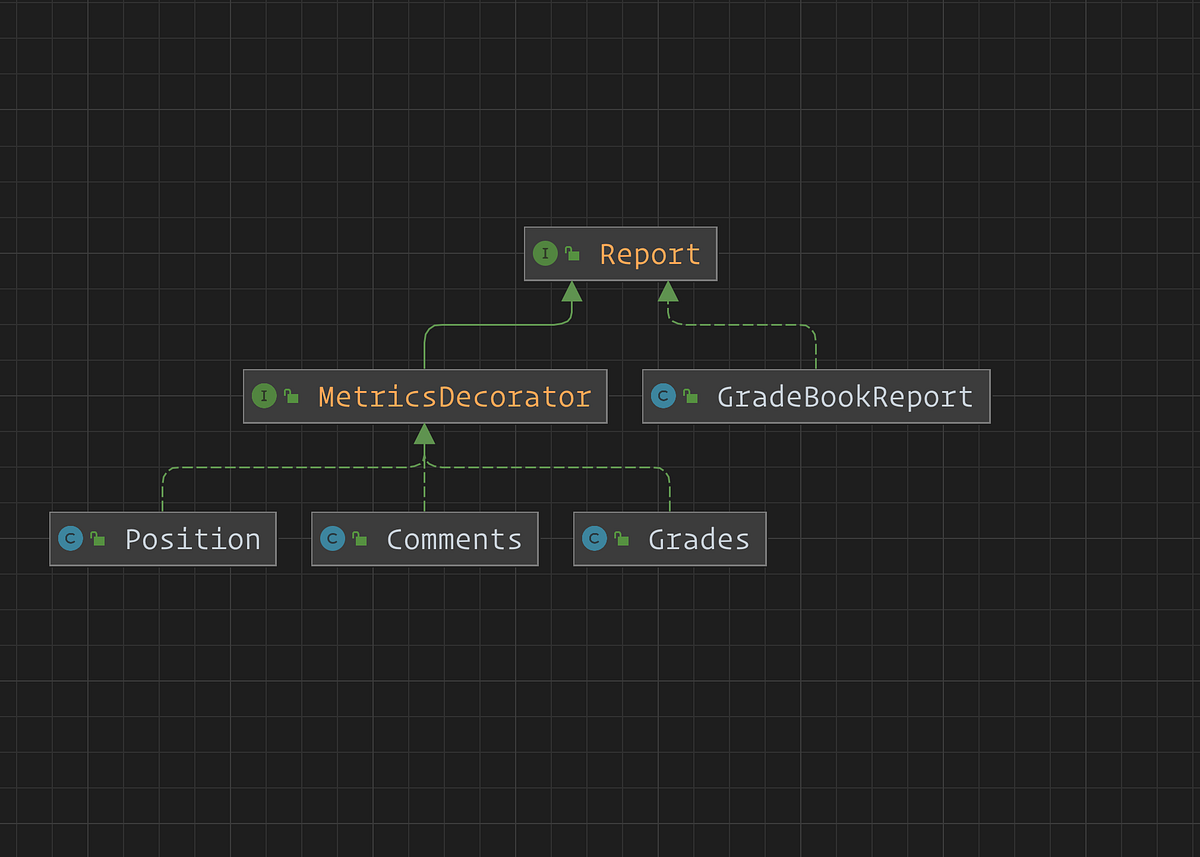Expand the MetricsDecorator node details
Image resolution: width=1200 pixels, height=857 pixels.
pyautogui.click(x=454, y=396)
